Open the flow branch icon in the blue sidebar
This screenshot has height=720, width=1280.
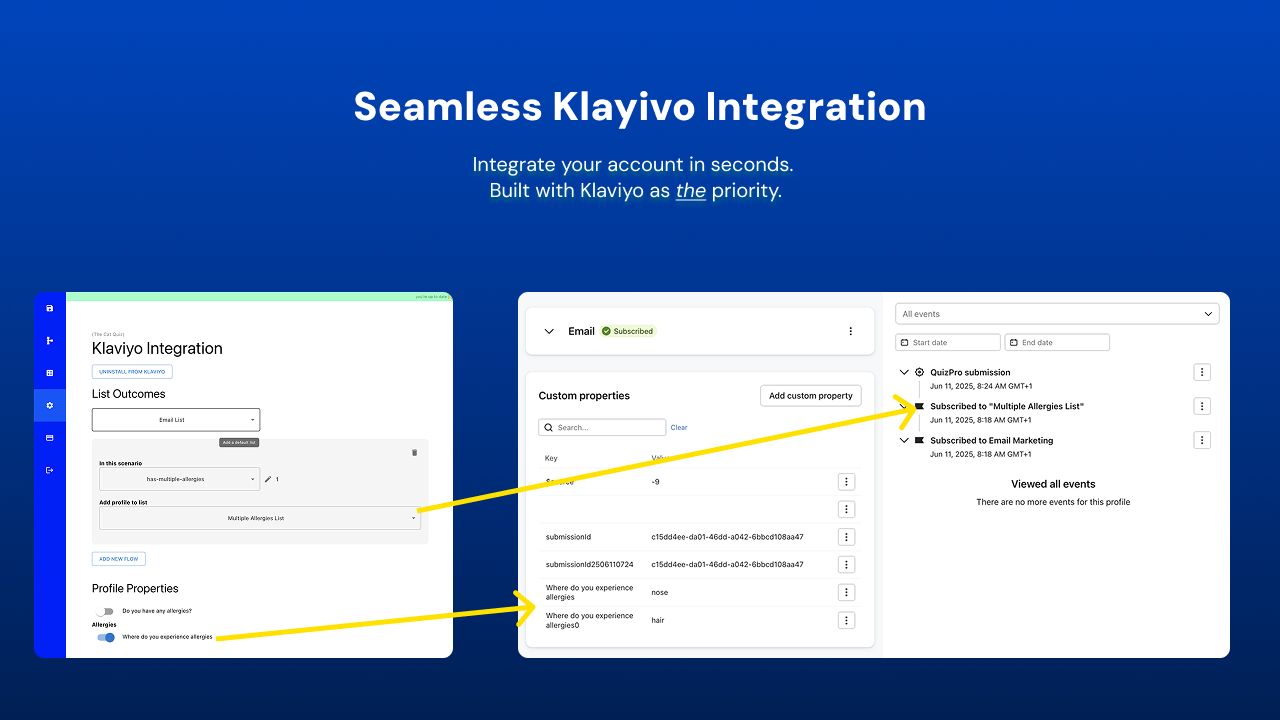pyautogui.click(x=50, y=340)
